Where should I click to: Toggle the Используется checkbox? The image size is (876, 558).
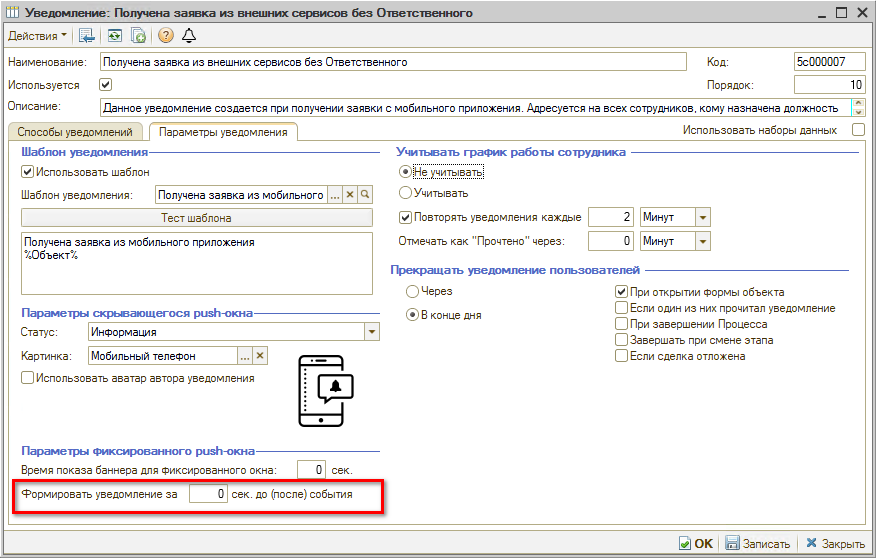[x=106, y=85]
